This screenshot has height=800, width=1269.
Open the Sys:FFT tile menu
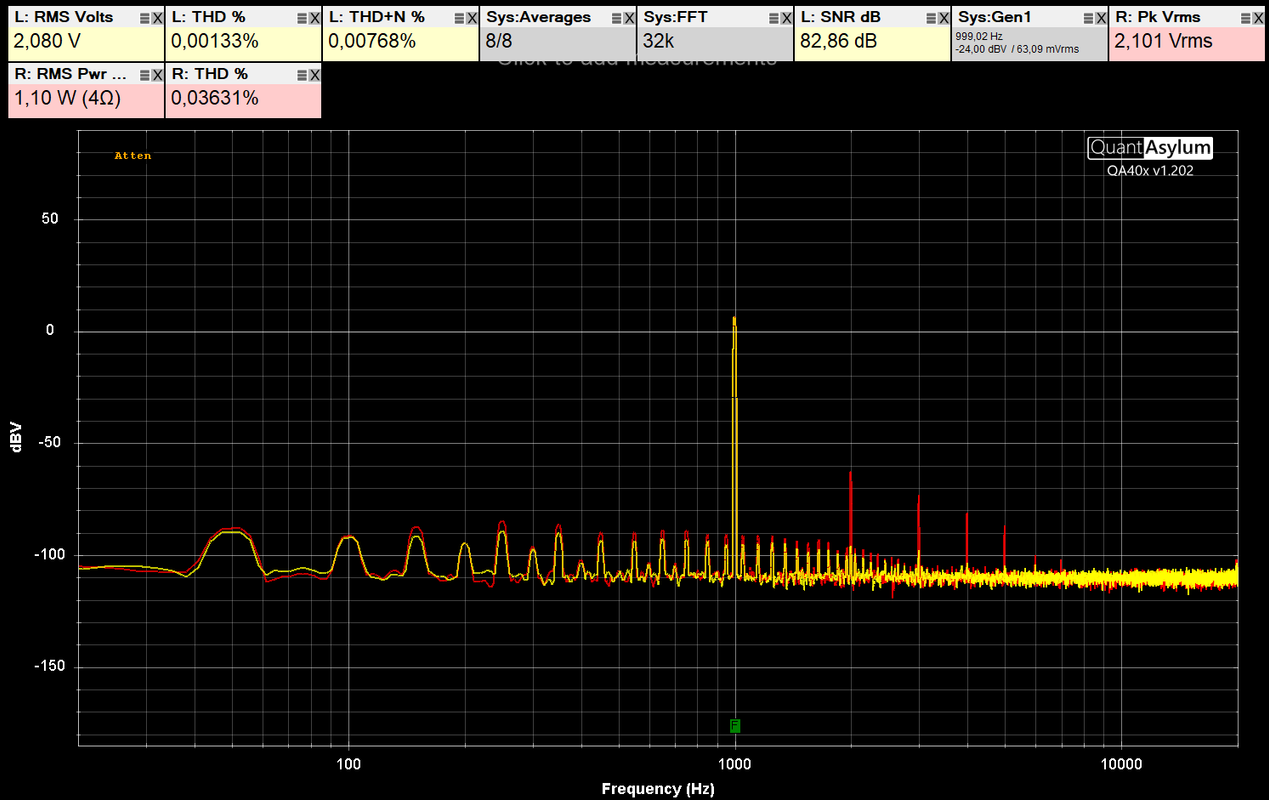(x=773, y=19)
